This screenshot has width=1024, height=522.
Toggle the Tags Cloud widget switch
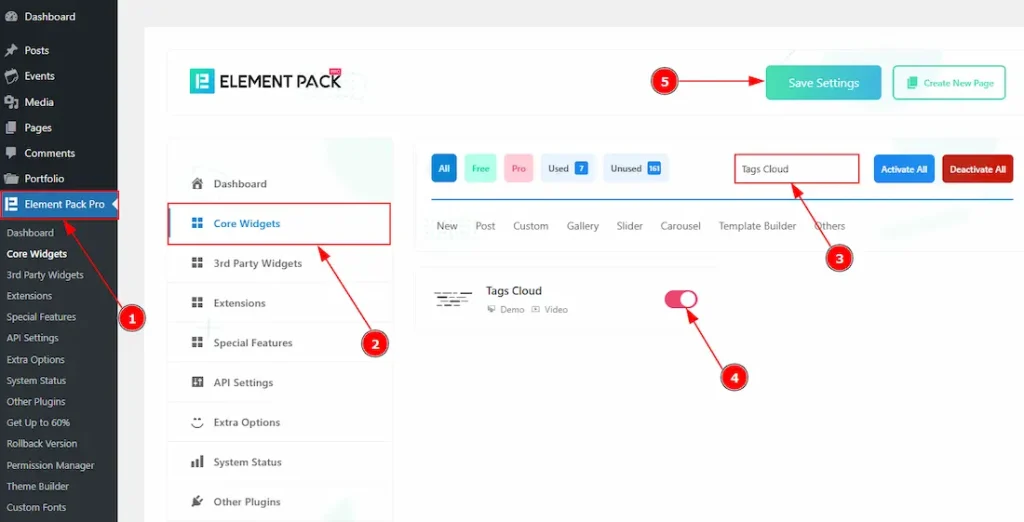click(x=681, y=299)
